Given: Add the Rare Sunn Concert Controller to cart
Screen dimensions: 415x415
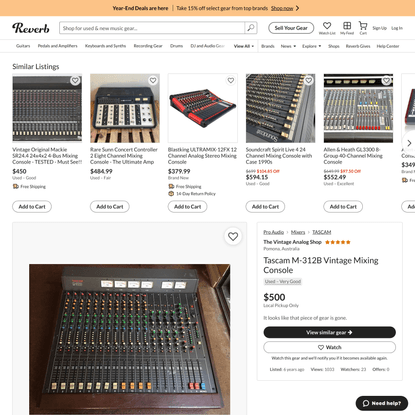Looking at the screenshot, I should click(x=110, y=207).
